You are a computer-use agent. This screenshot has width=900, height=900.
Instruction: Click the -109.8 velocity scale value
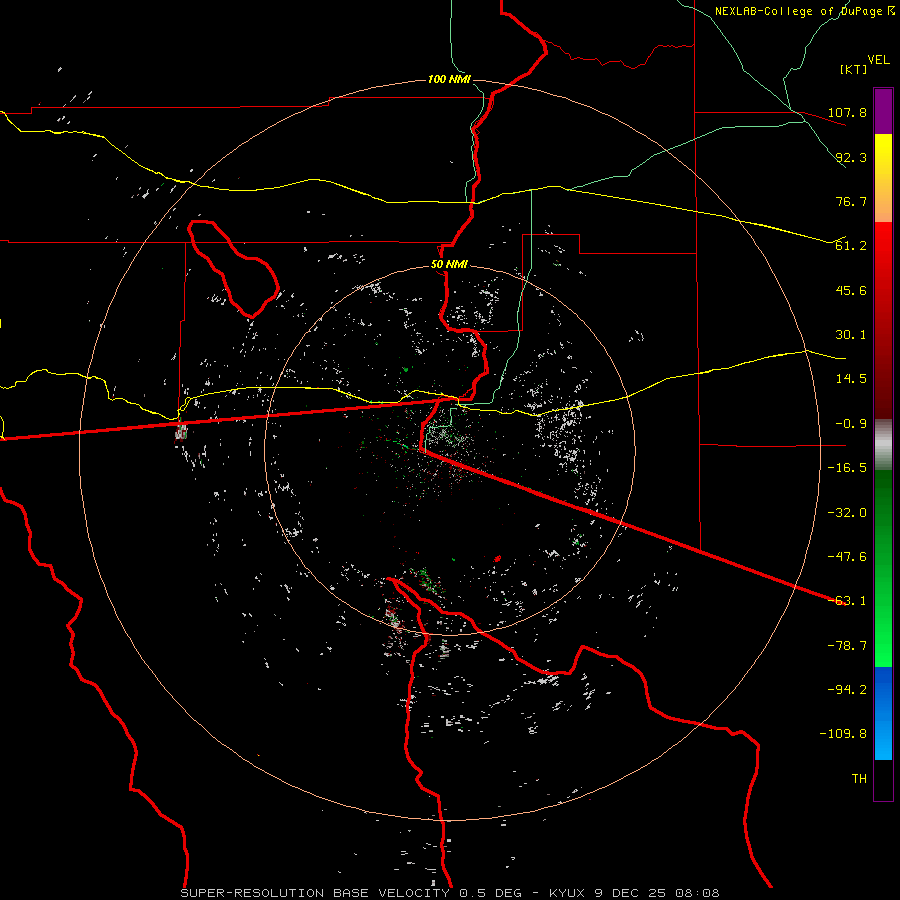(843, 734)
